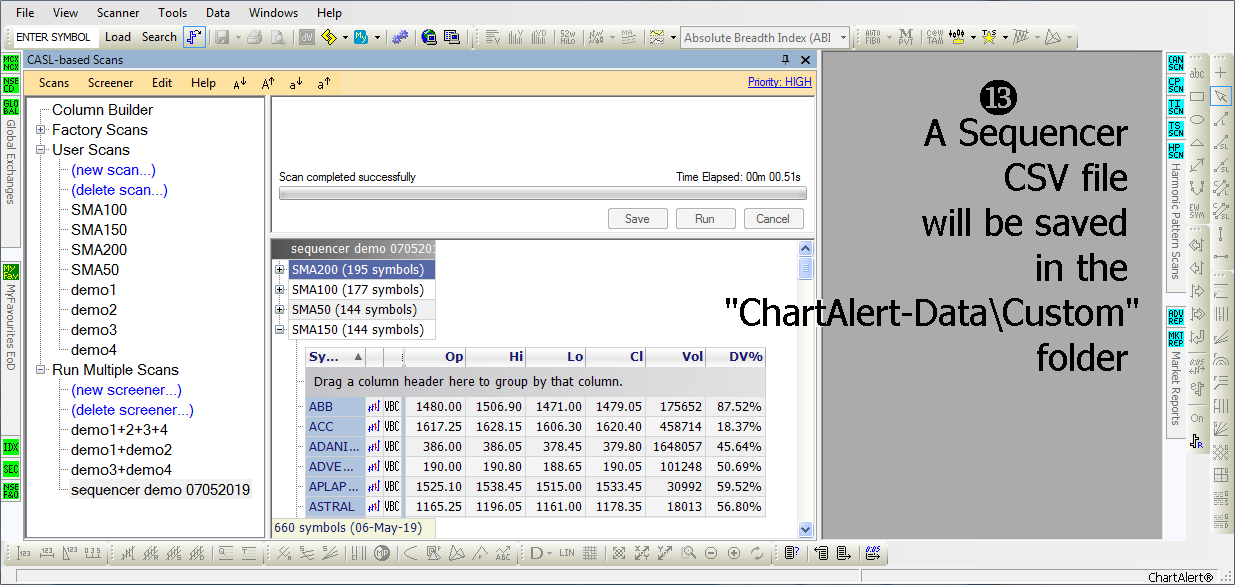The height and width of the screenshot is (585, 1235).
Task: Open the ADV REP report icon
Action: tap(1176, 318)
